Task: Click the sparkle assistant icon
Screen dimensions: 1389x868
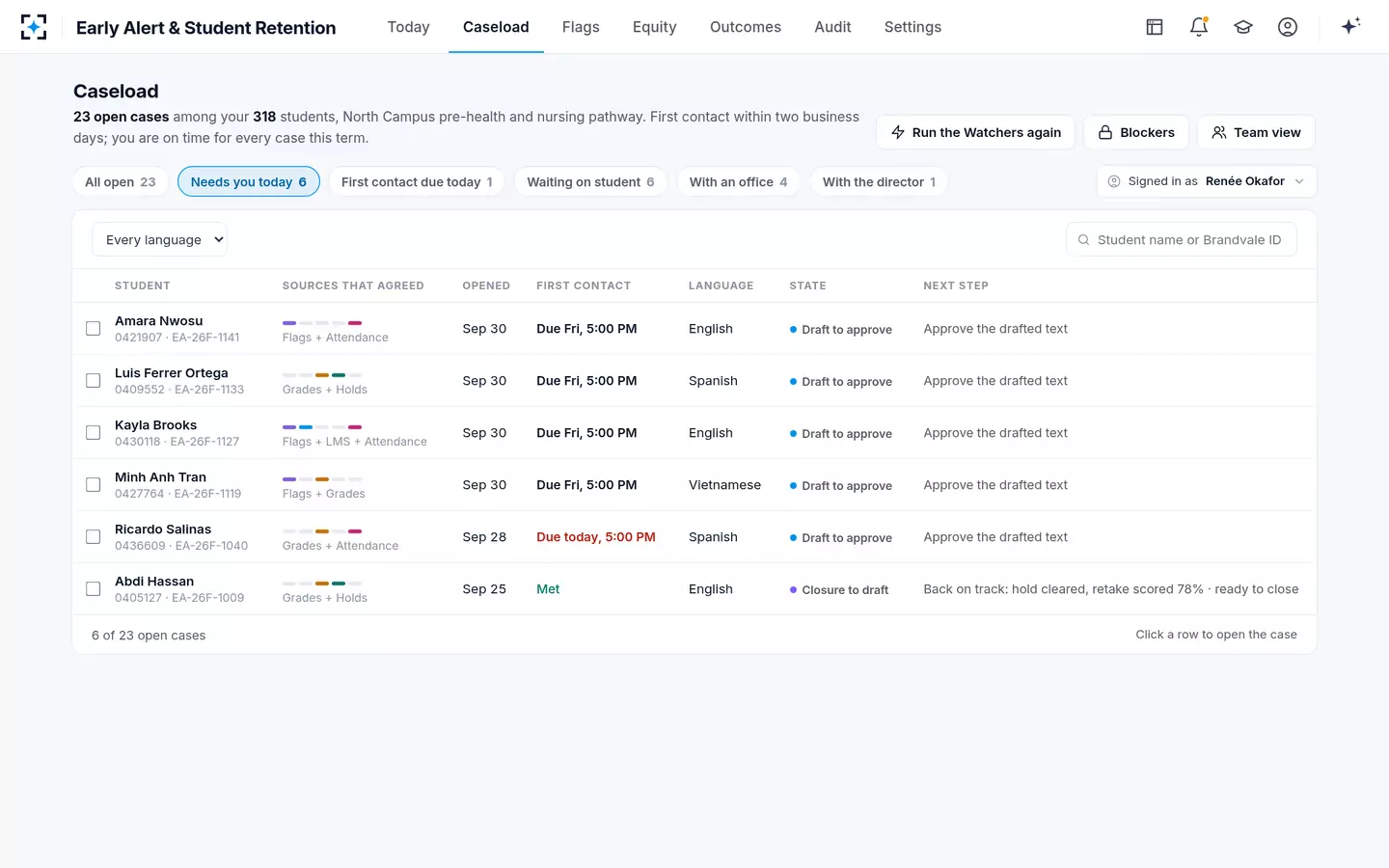Action: click(x=1350, y=26)
